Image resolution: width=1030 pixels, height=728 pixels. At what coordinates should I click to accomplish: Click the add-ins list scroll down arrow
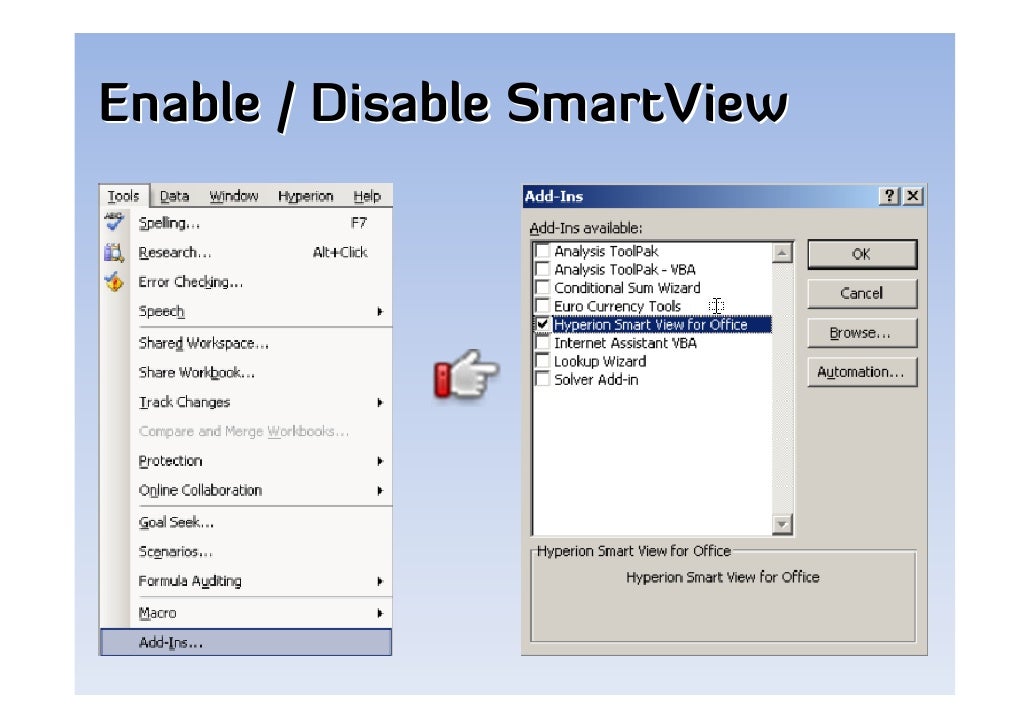[782, 524]
